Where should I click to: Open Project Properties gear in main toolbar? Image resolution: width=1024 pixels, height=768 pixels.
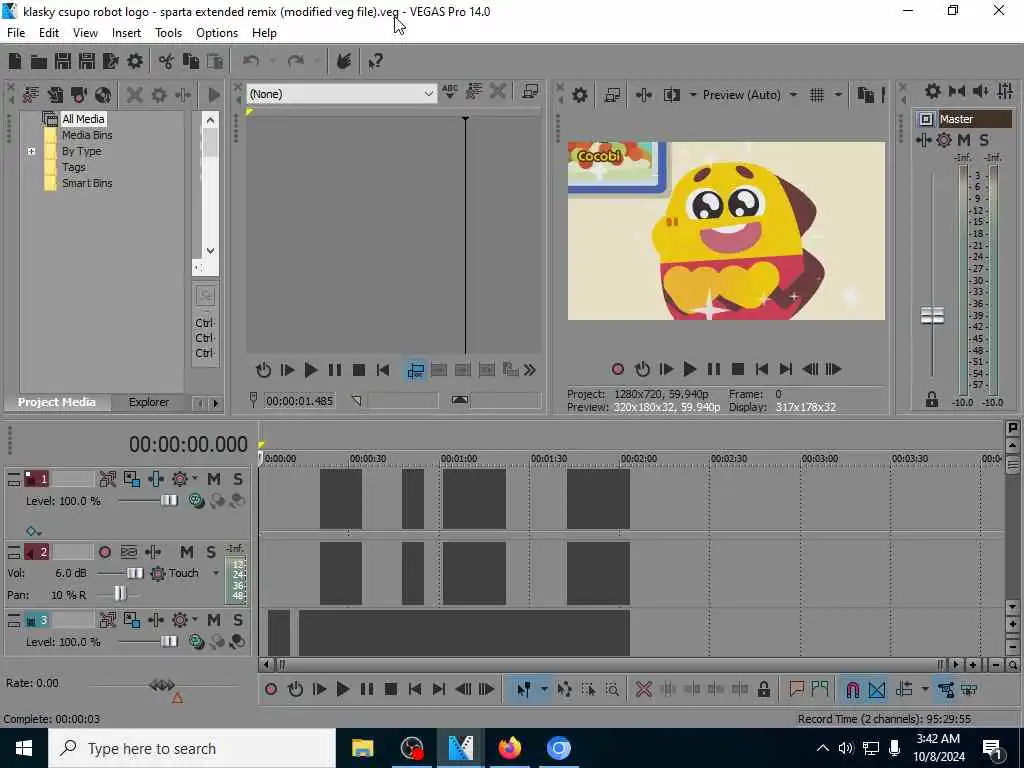[x=135, y=61]
